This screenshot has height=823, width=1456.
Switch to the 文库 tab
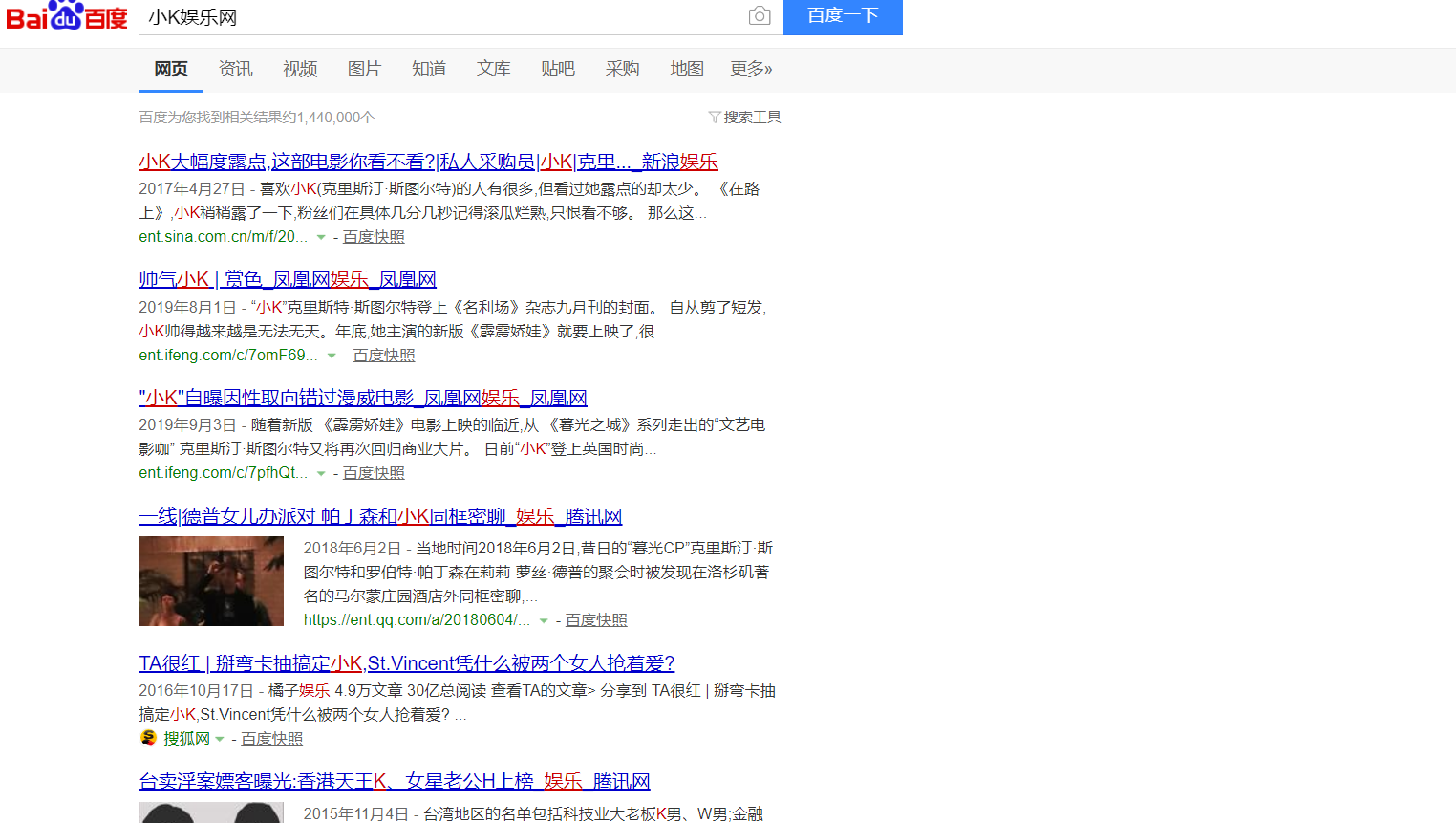pos(493,69)
